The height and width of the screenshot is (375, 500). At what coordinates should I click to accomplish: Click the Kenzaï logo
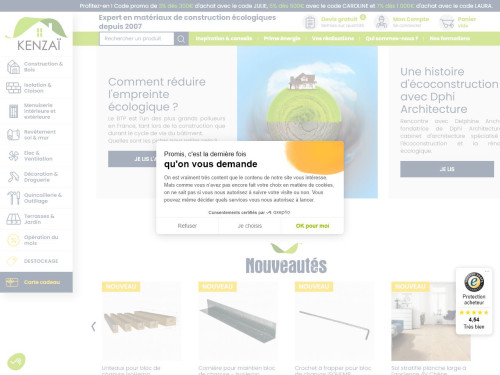(37, 34)
